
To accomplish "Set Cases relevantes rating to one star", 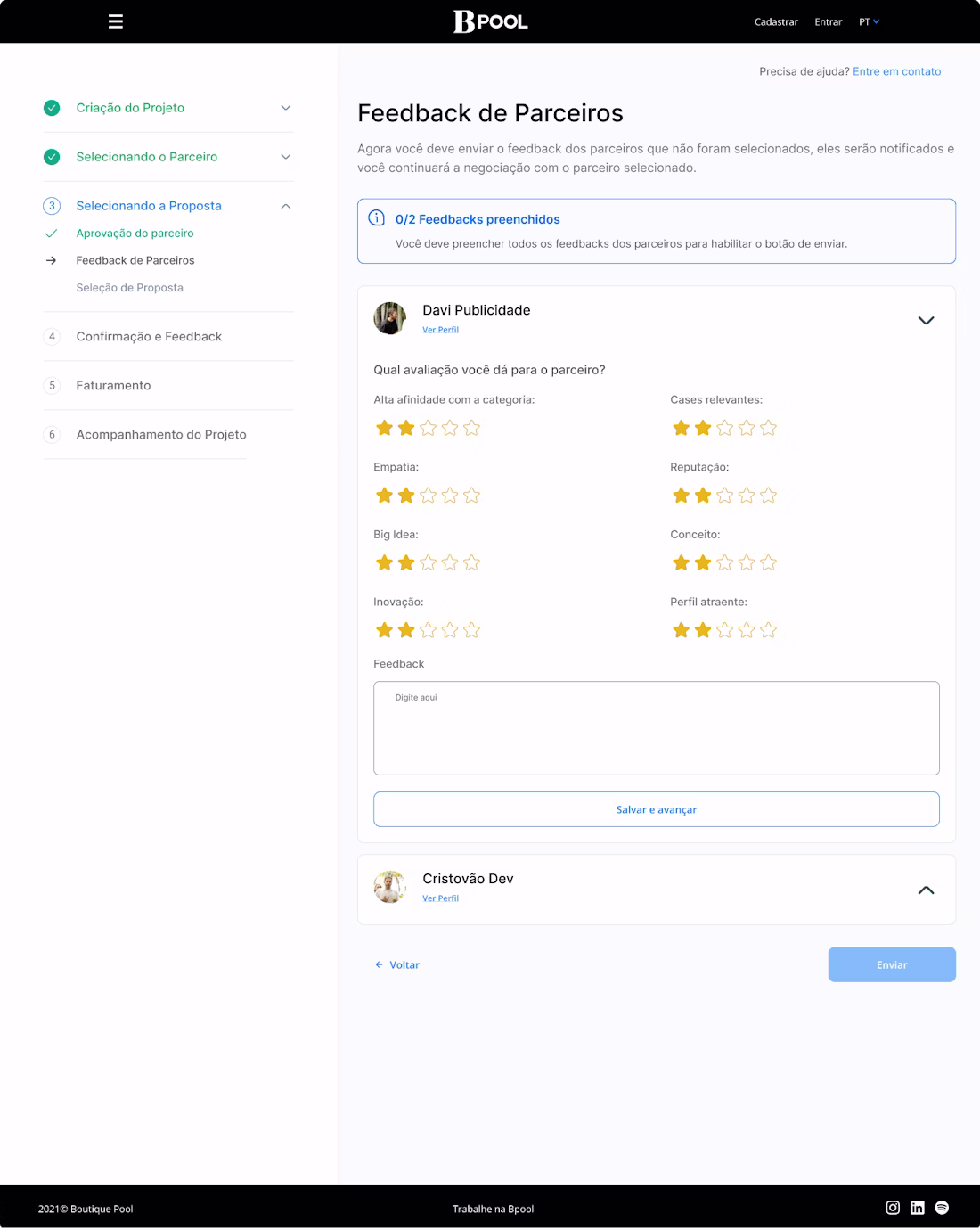I will [682, 428].
